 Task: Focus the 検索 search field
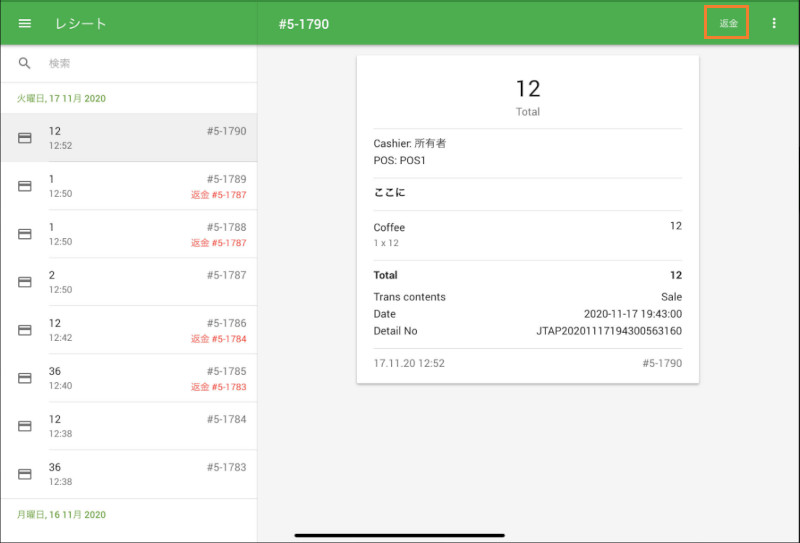[x=148, y=63]
